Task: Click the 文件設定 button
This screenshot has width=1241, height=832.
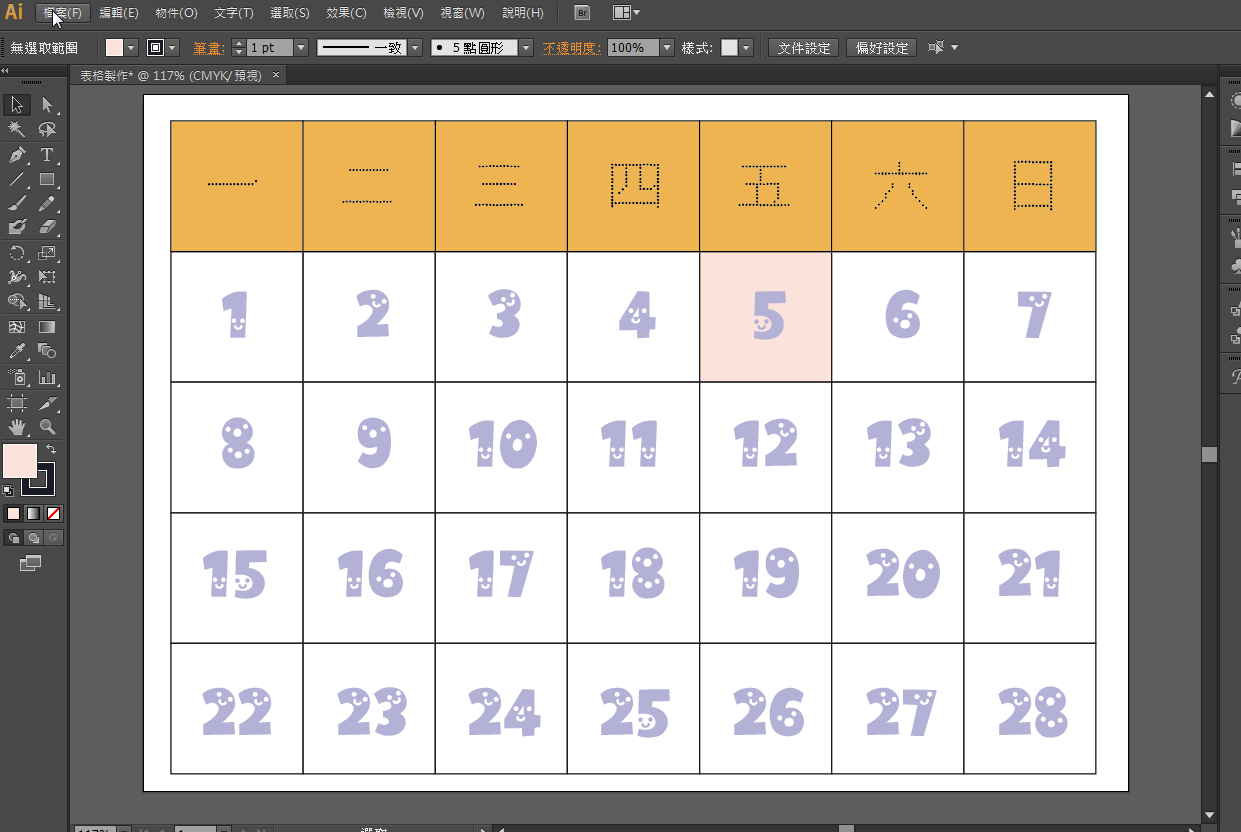Action: [x=804, y=48]
